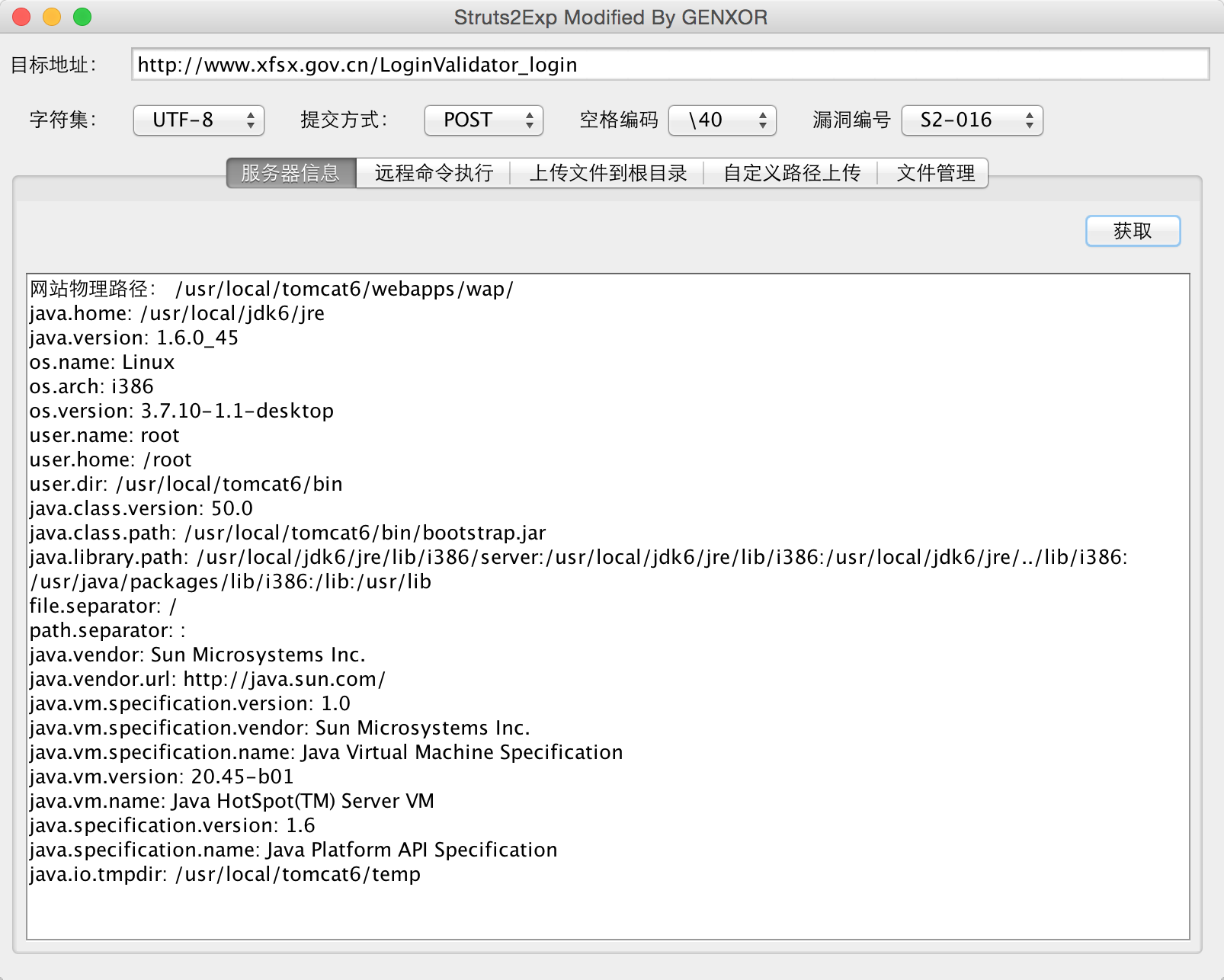1224x980 pixels.
Task: Click the java.vm.name HotSpot line
Action: tap(232, 801)
